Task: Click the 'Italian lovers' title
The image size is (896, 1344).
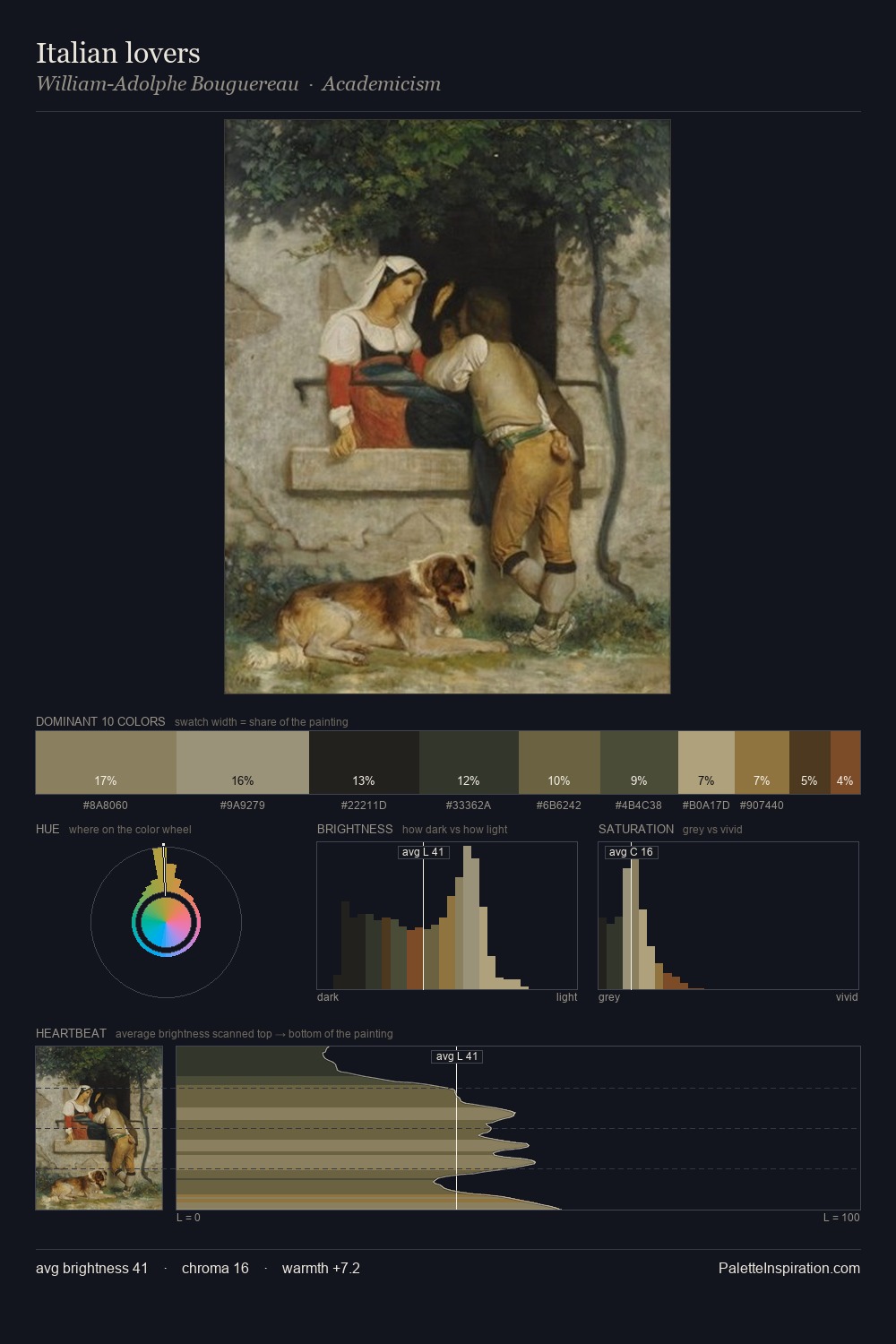Action: pos(118,53)
